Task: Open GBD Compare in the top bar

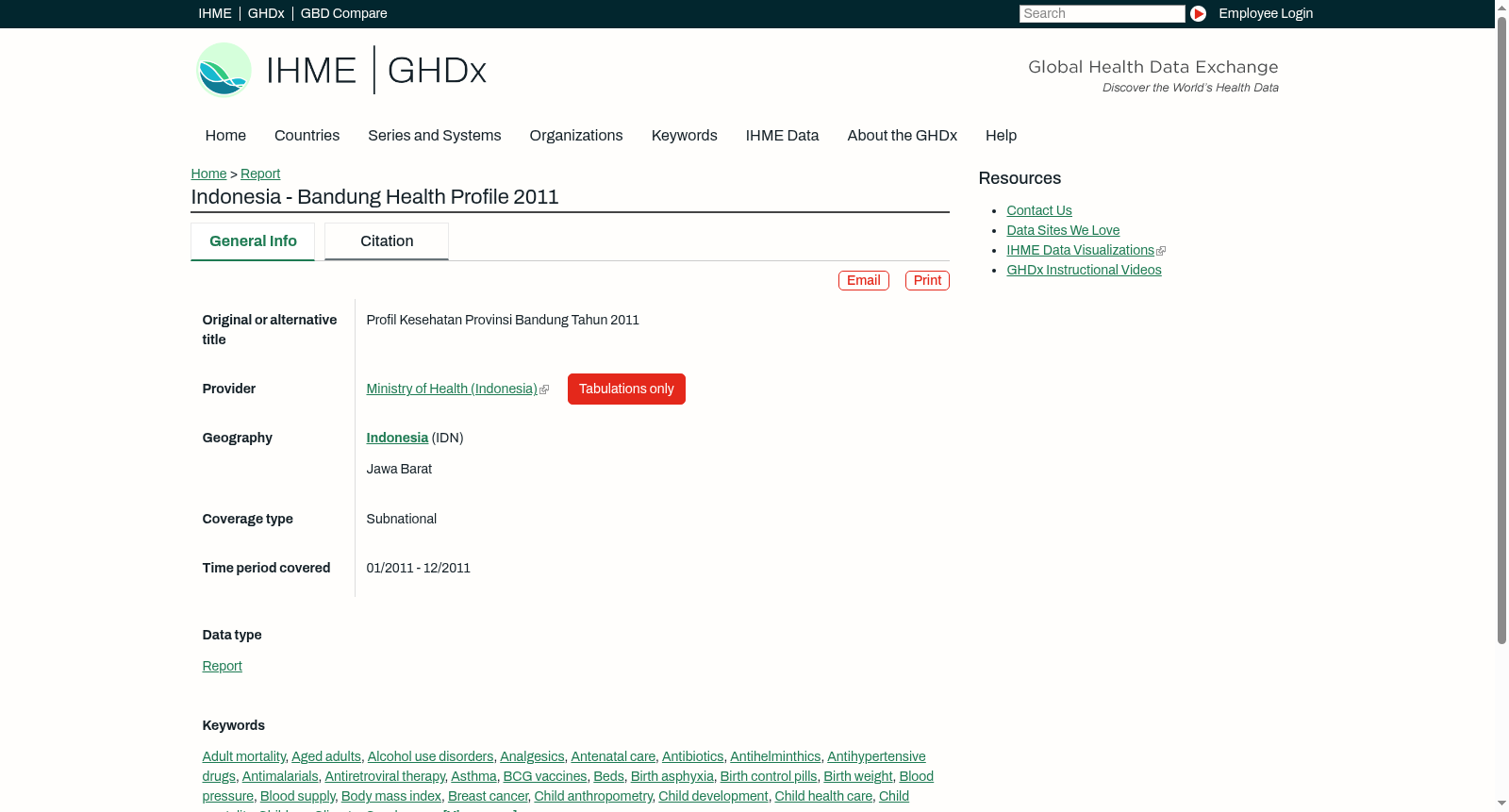Action: [x=344, y=13]
